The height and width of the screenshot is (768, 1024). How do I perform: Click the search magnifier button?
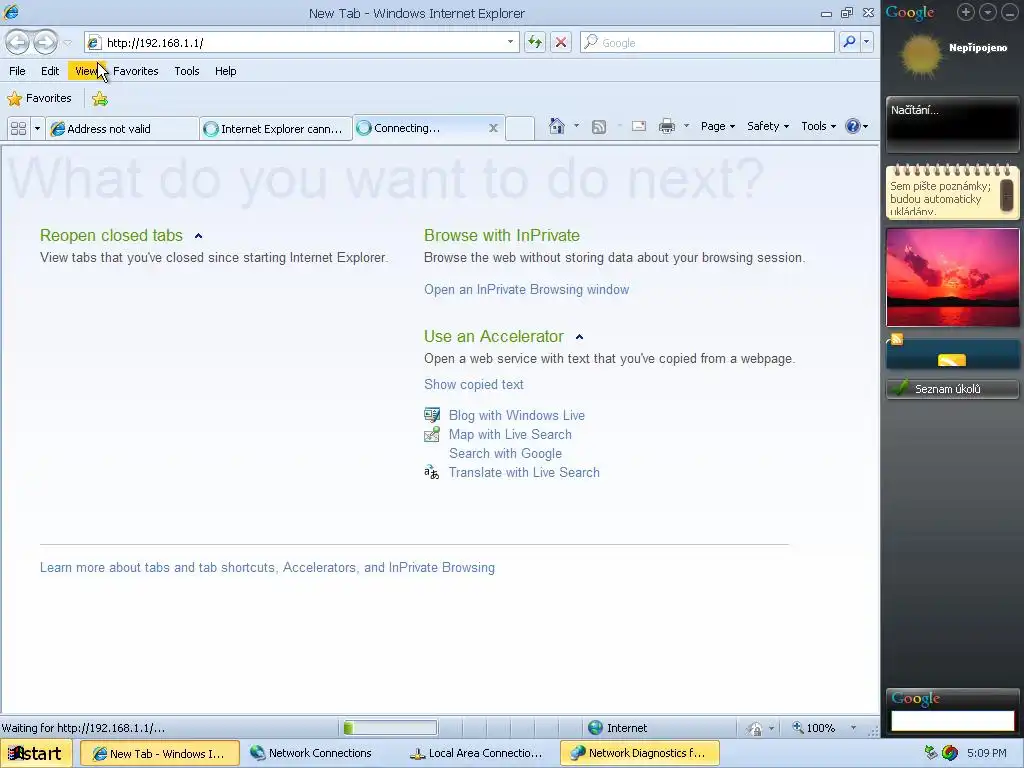[849, 42]
